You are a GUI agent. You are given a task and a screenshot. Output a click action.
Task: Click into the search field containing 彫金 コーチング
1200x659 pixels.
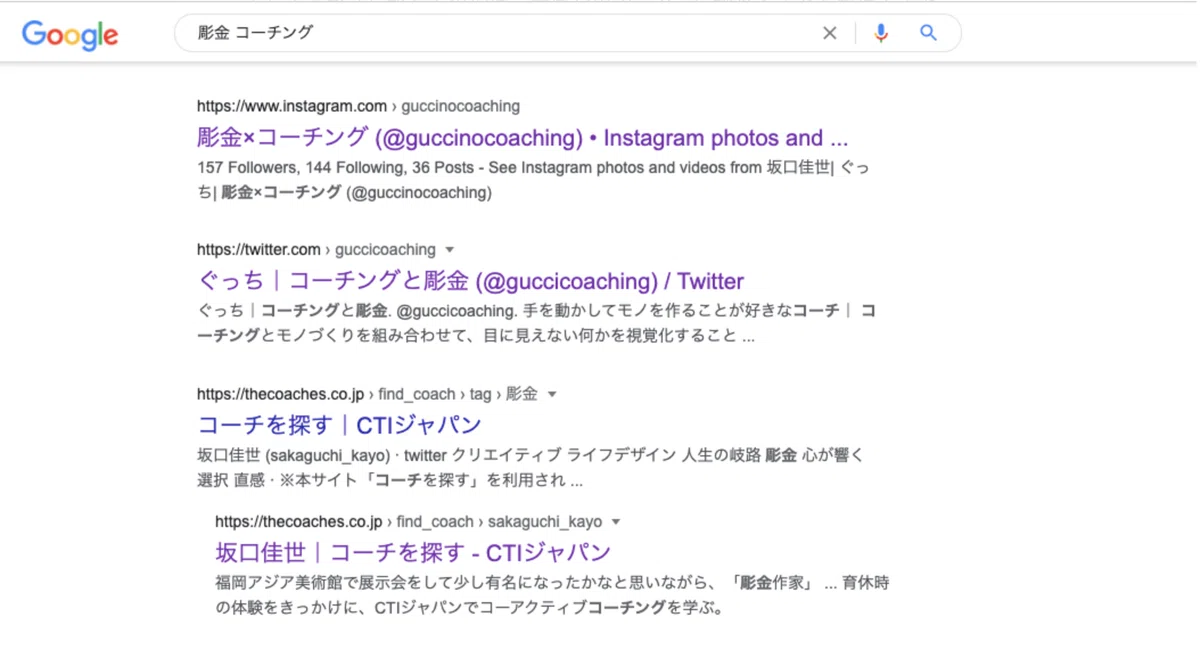pos(500,33)
